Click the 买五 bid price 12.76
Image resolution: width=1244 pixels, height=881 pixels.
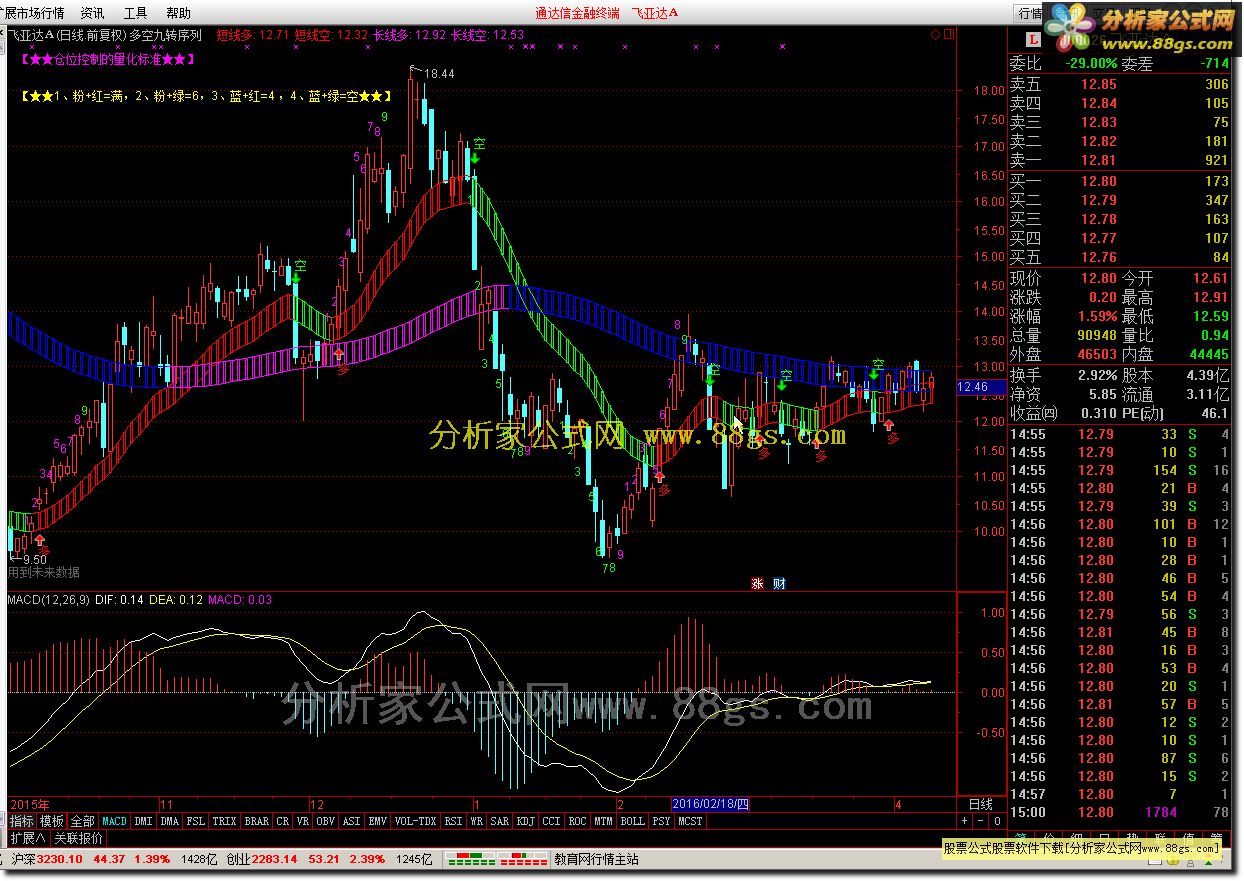tap(1098, 257)
